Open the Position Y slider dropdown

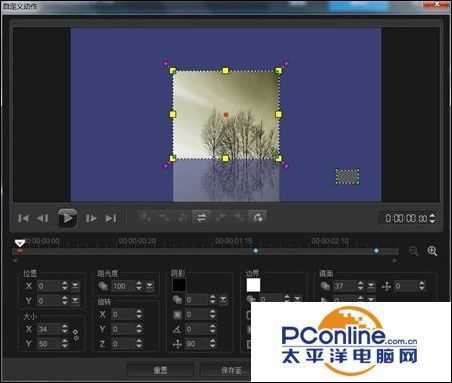pos(75,300)
